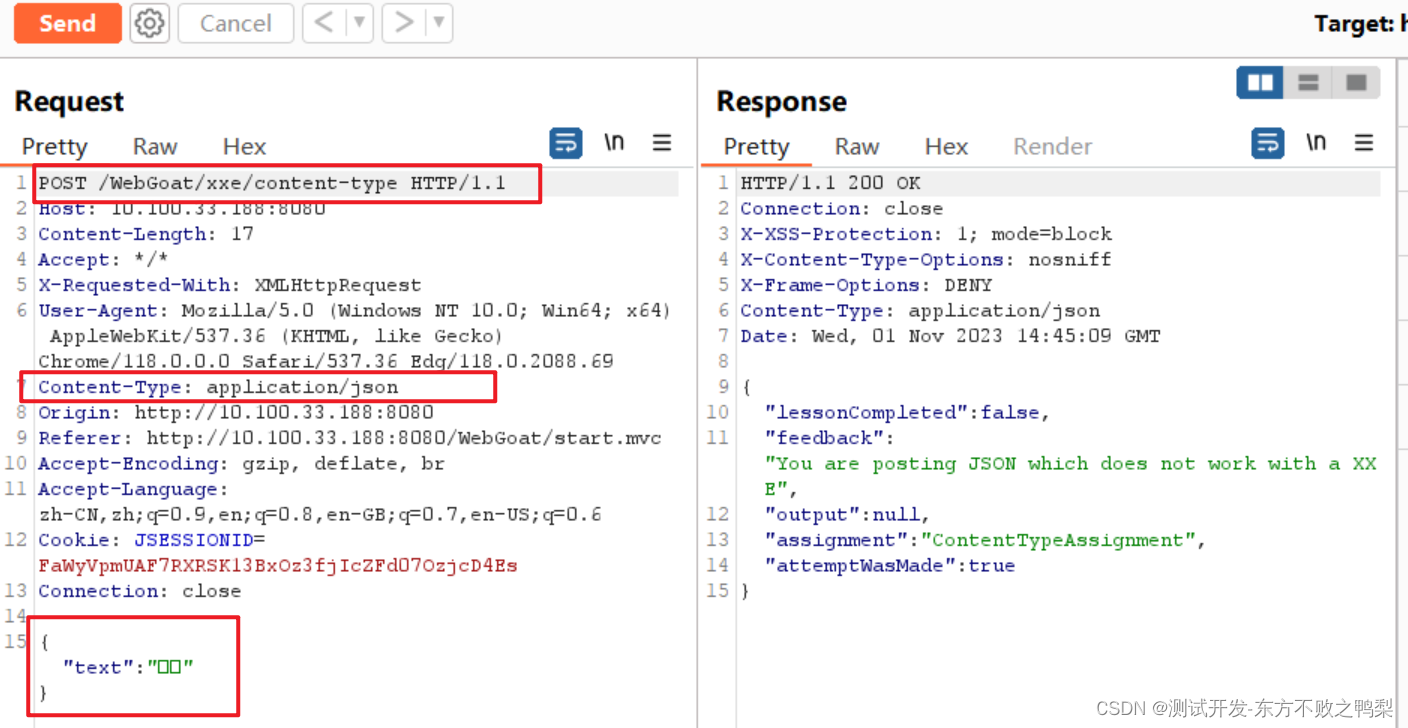Switch Response panel to Render tab
This screenshot has height=728, width=1408.
1052,147
